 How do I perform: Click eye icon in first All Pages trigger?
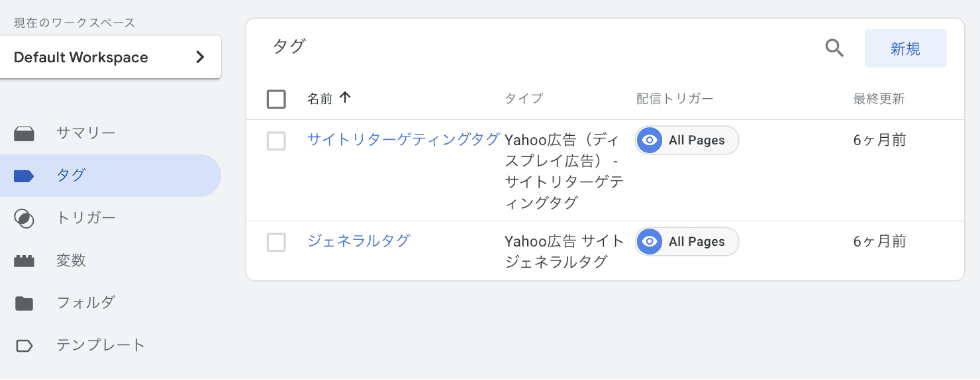650,141
